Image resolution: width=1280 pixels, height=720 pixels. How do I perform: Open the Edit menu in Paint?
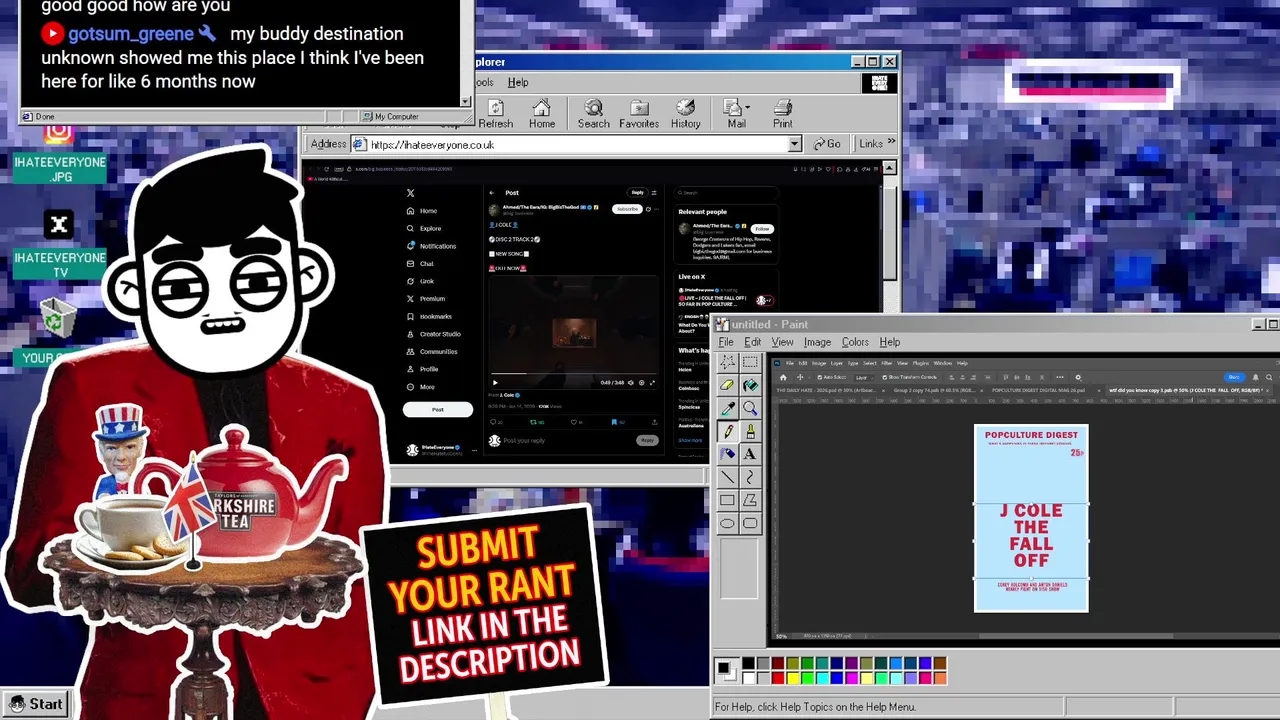[752, 342]
